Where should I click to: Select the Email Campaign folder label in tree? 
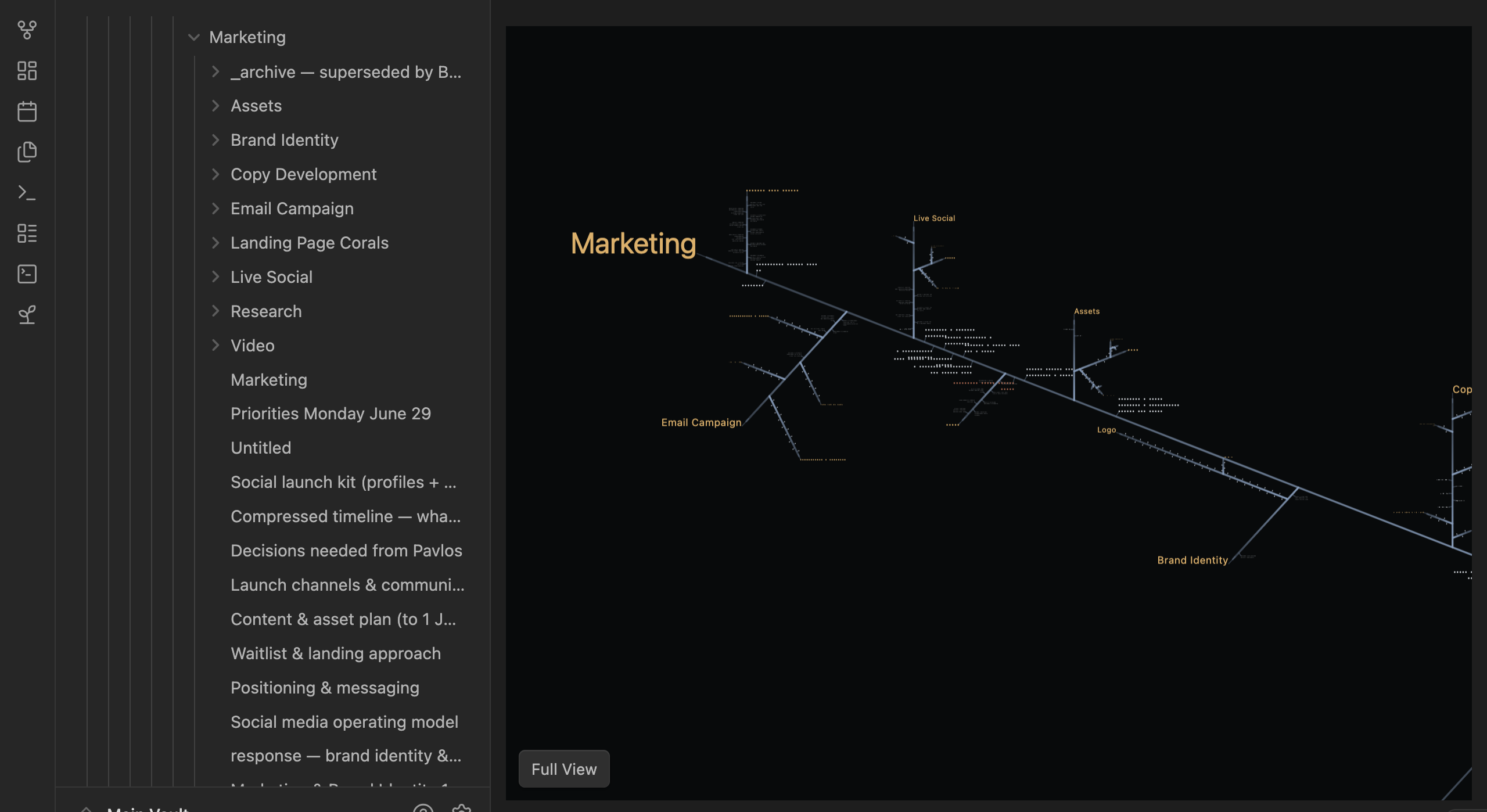(292, 209)
